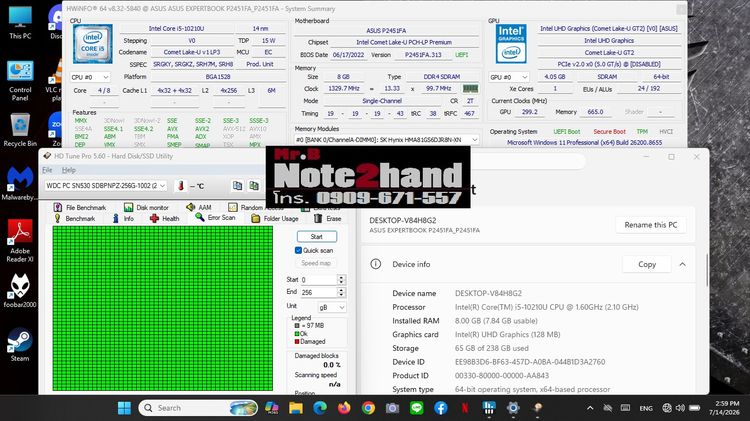Open the Health tab
Viewport: 750px width, 421px height.
tap(164, 219)
